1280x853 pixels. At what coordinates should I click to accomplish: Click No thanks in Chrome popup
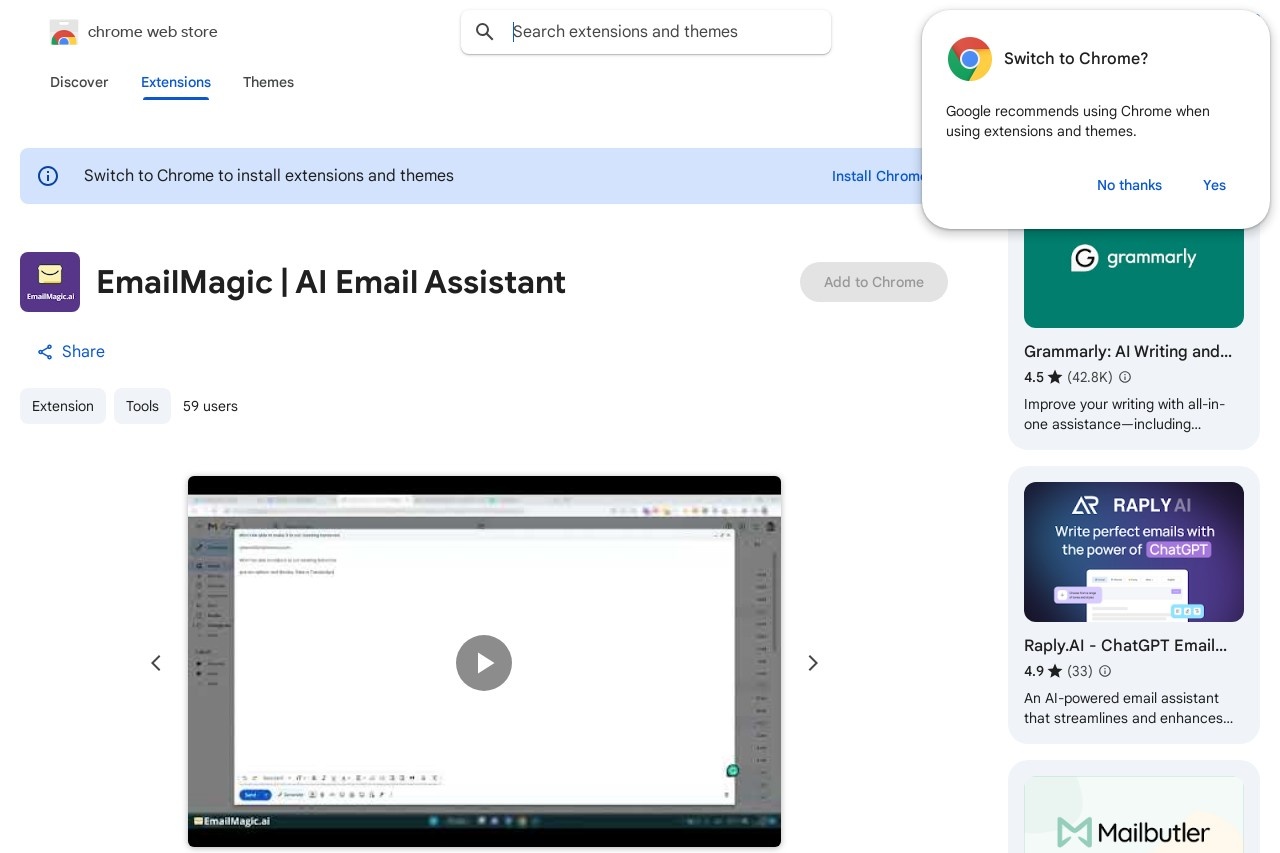tap(1129, 185)
